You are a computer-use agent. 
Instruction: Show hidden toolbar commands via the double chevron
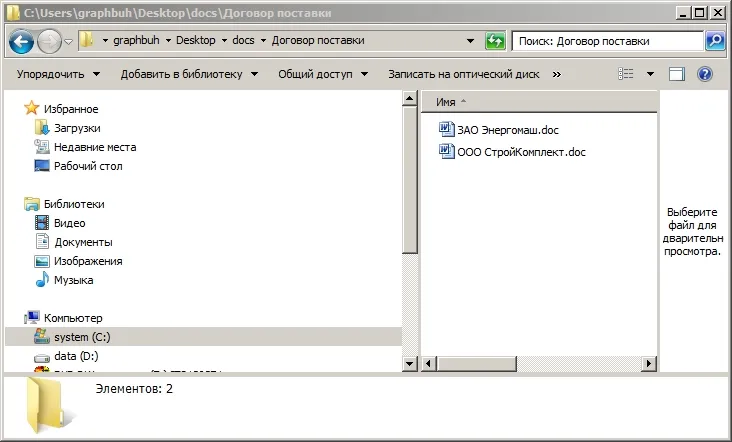[556, 74]
